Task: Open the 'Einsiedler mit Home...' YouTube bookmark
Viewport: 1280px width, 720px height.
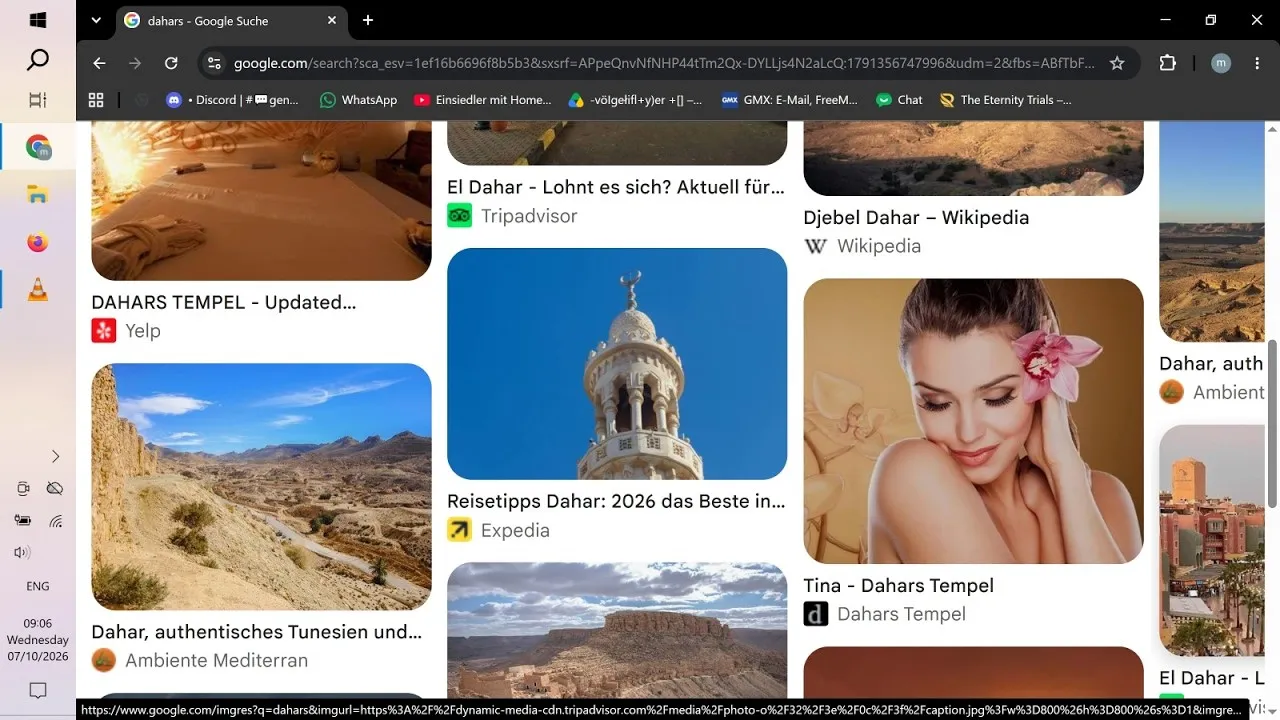Action: [x=482, y=100]
